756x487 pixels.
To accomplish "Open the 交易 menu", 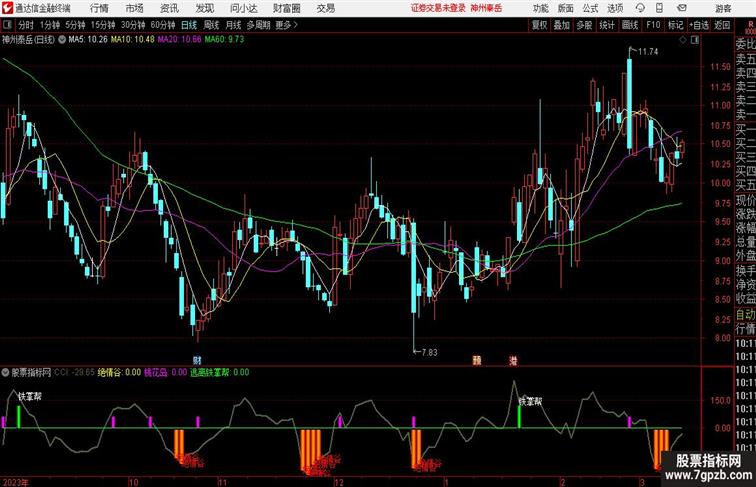I will coord(325,8).
